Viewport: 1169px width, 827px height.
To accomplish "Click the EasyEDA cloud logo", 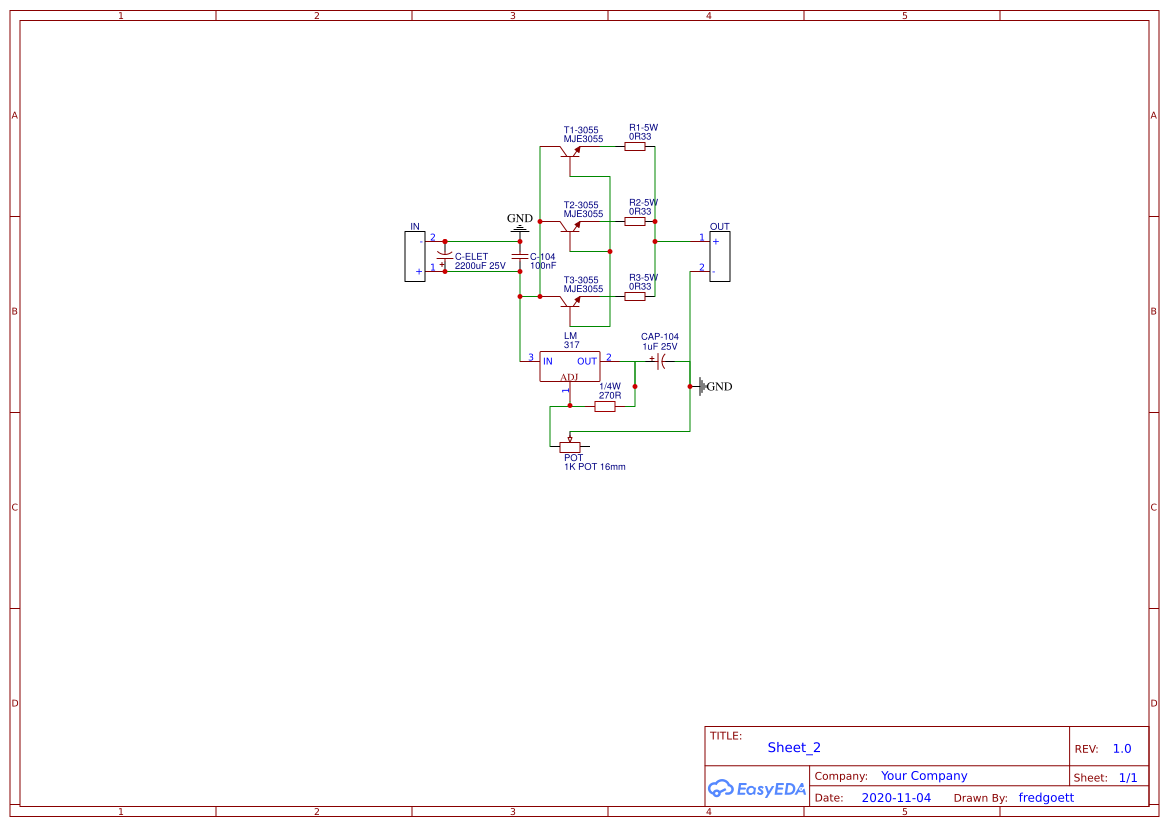I will coord(722,789).
